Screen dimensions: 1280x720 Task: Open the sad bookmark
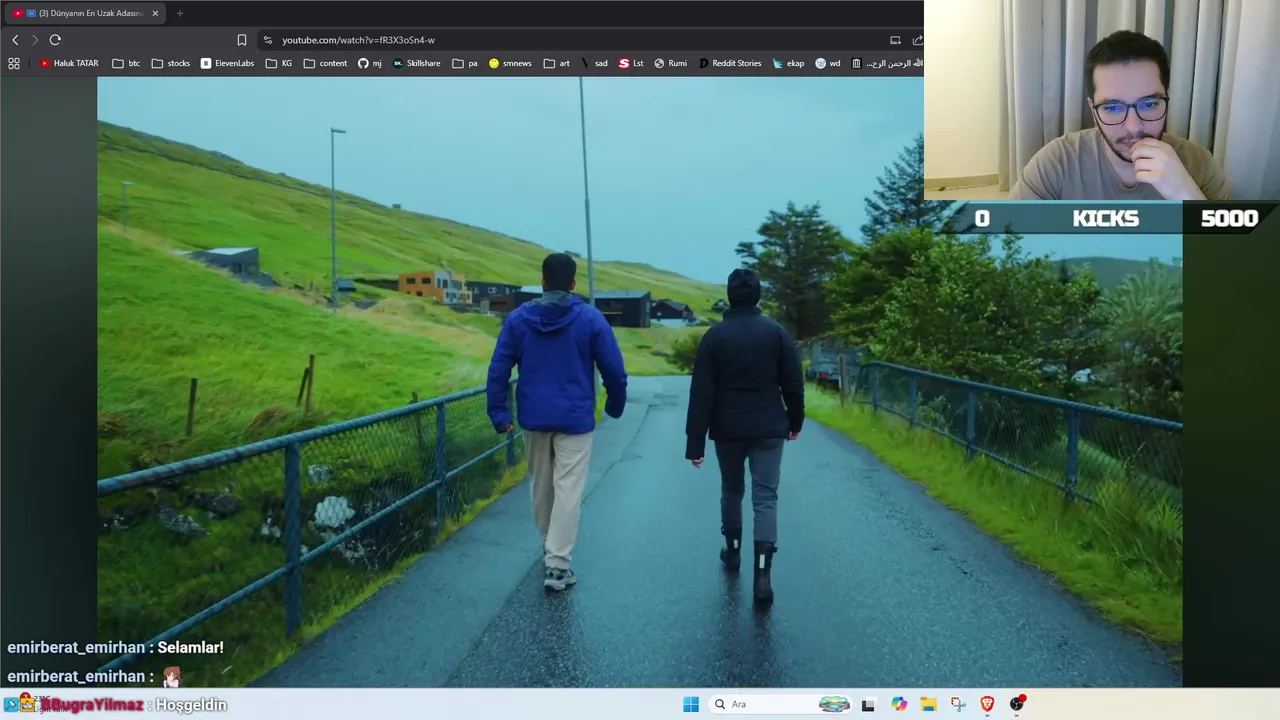(x=594, y=63)
